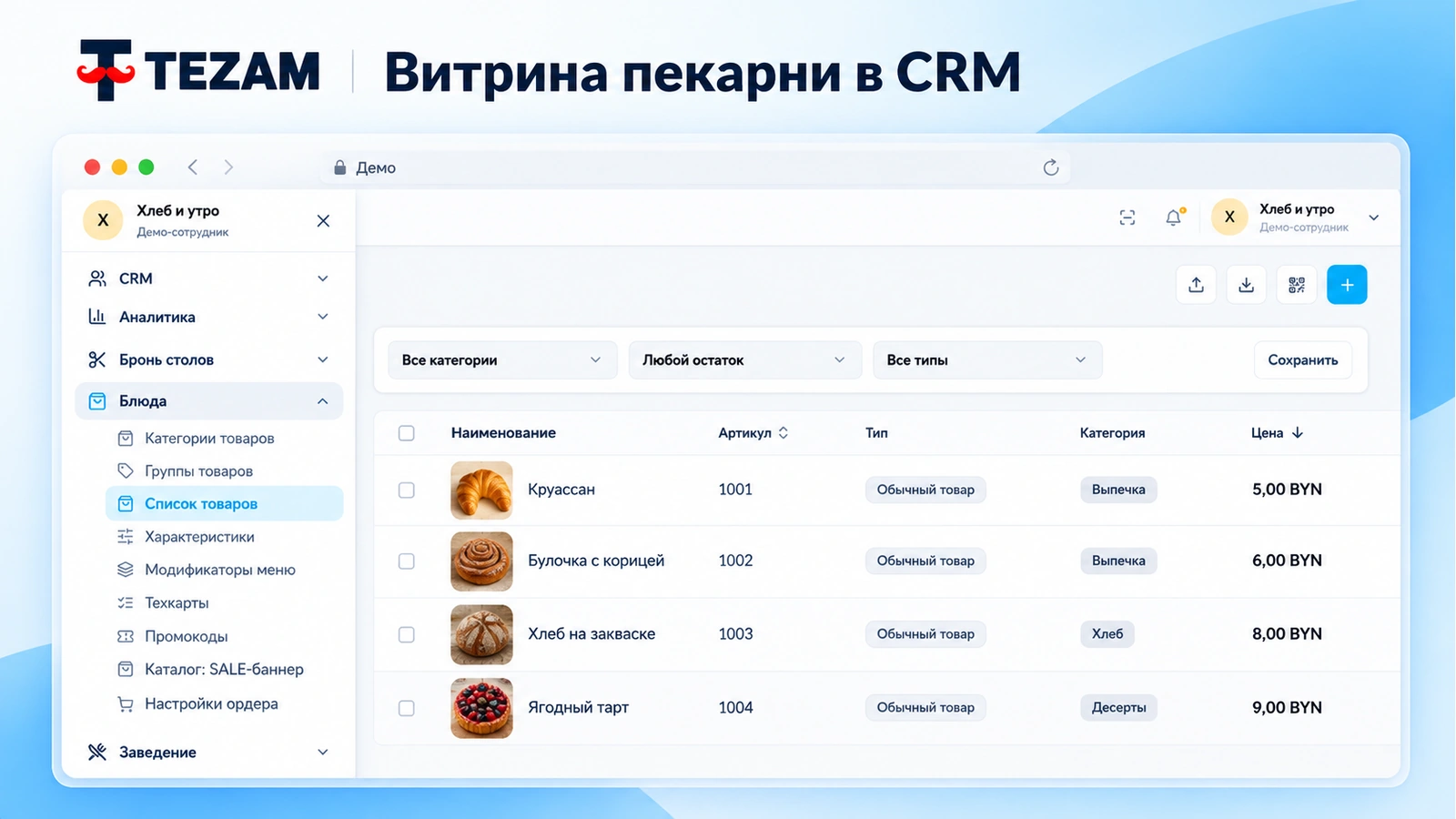Viewport: 1456px width, 819px height.
Task: Open Модификаторы меню item
Action: point(224,570)
